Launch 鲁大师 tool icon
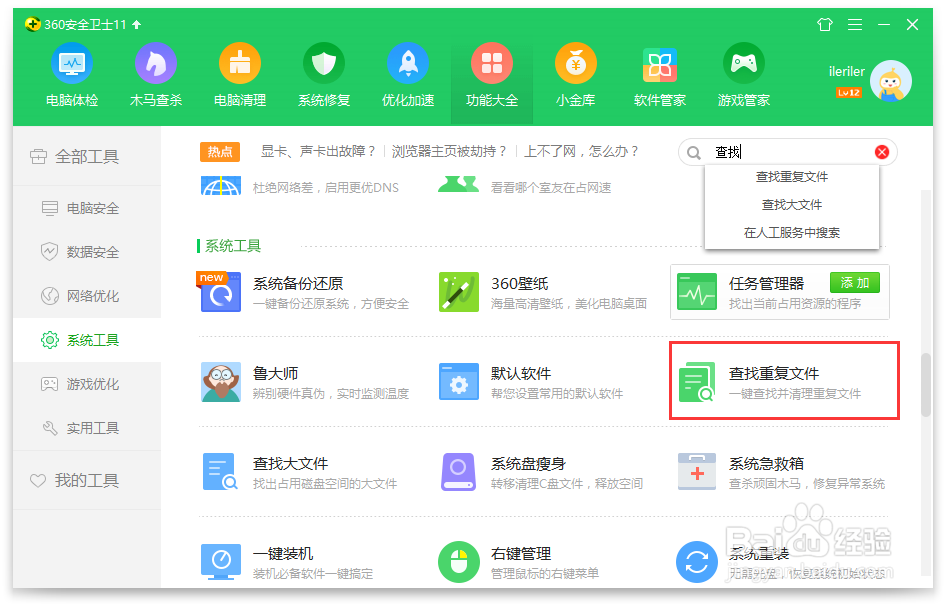 220,382
